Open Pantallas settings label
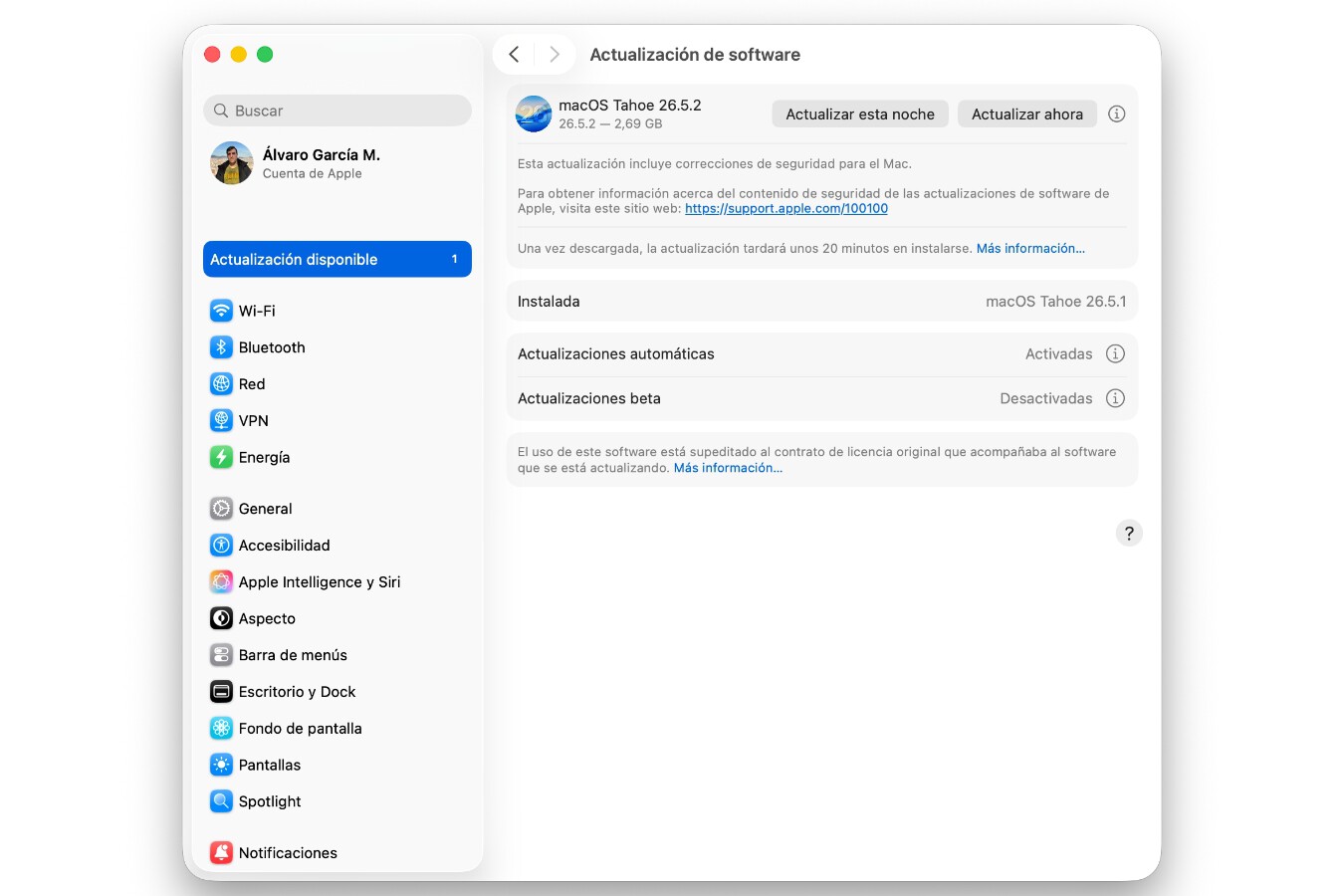1344x896 pixels. tap(270, 765)
